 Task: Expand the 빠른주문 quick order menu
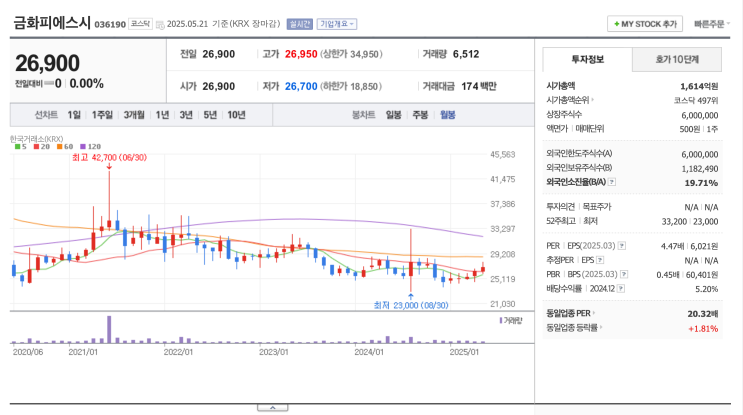712,24
